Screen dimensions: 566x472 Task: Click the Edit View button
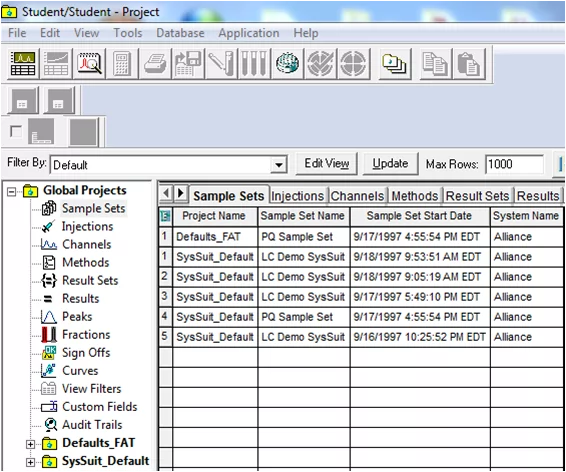[327, 164]
